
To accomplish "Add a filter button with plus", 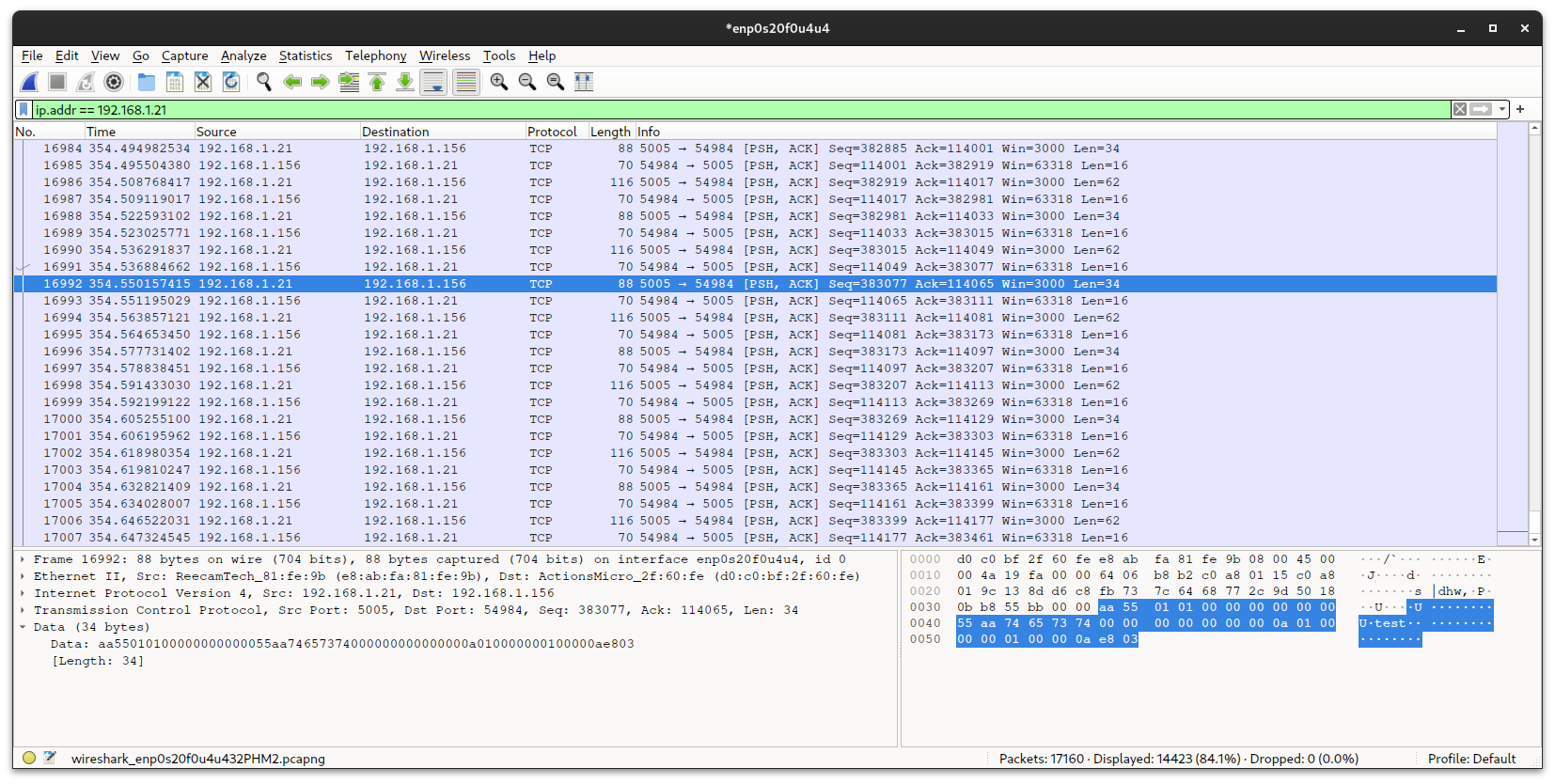I will [1520, 109].
